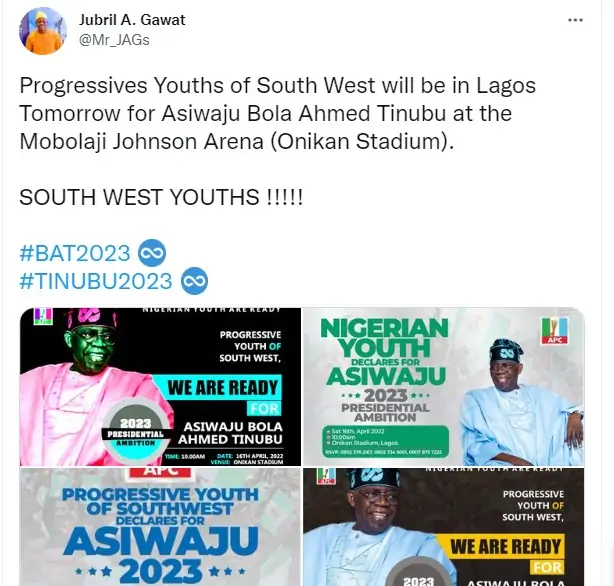Click the infinity emoji beside #TINUBU2023
The image size is (614, 586).
(194, 281)
